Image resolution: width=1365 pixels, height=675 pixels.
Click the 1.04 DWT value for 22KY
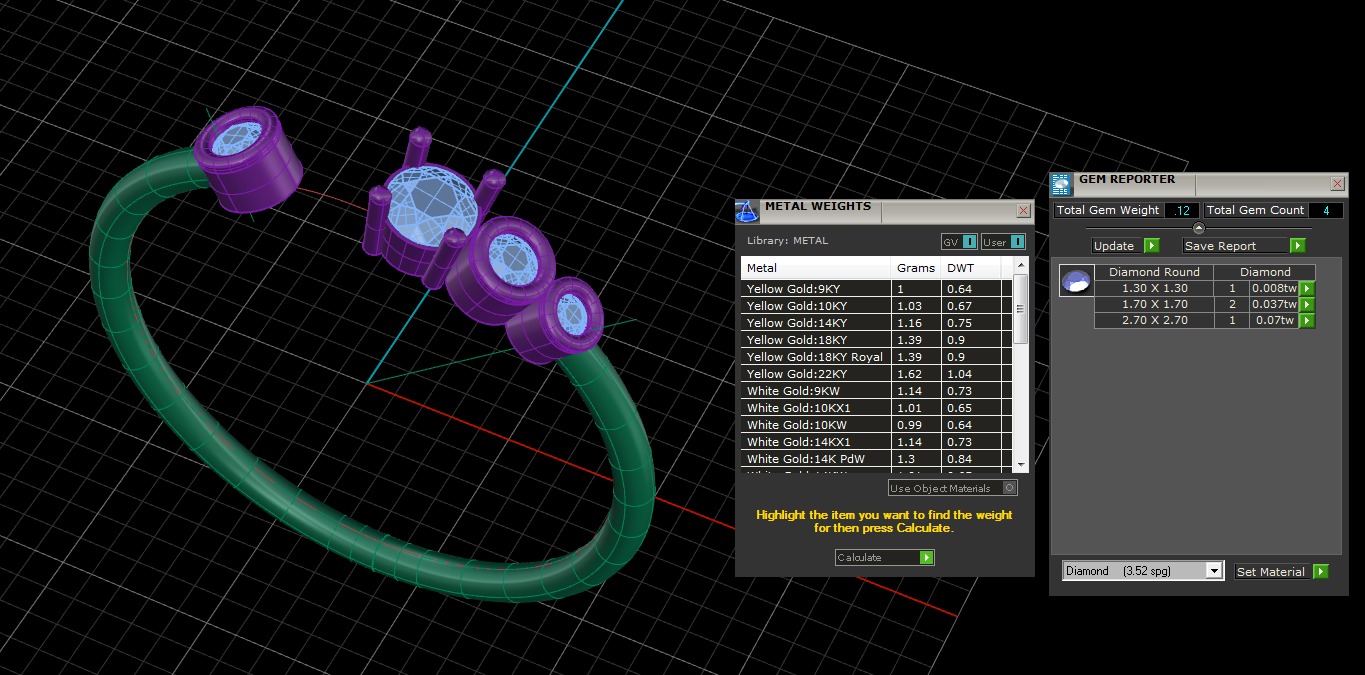click(x=971, y=374)
